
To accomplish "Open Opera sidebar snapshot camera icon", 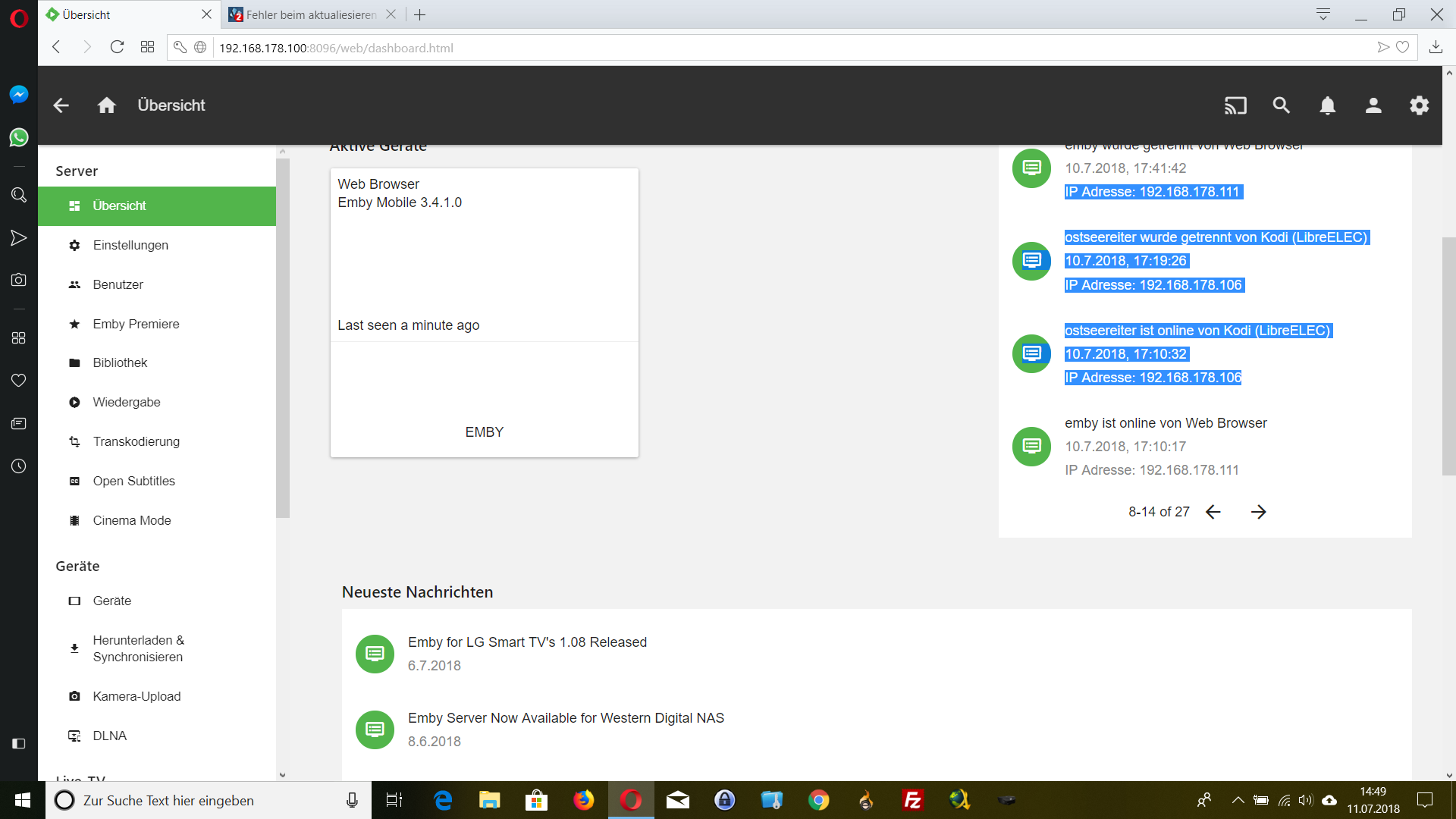I will 19,280.
